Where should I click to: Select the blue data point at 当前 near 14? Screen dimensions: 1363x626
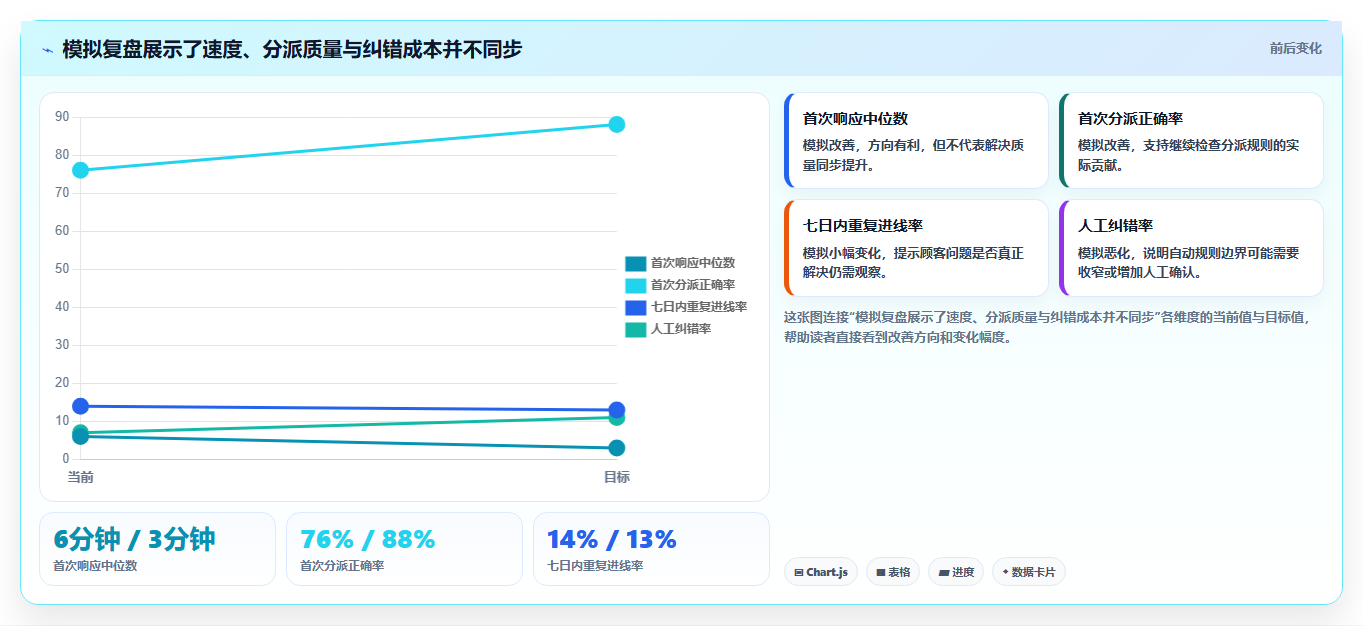(x=80, y=406)
